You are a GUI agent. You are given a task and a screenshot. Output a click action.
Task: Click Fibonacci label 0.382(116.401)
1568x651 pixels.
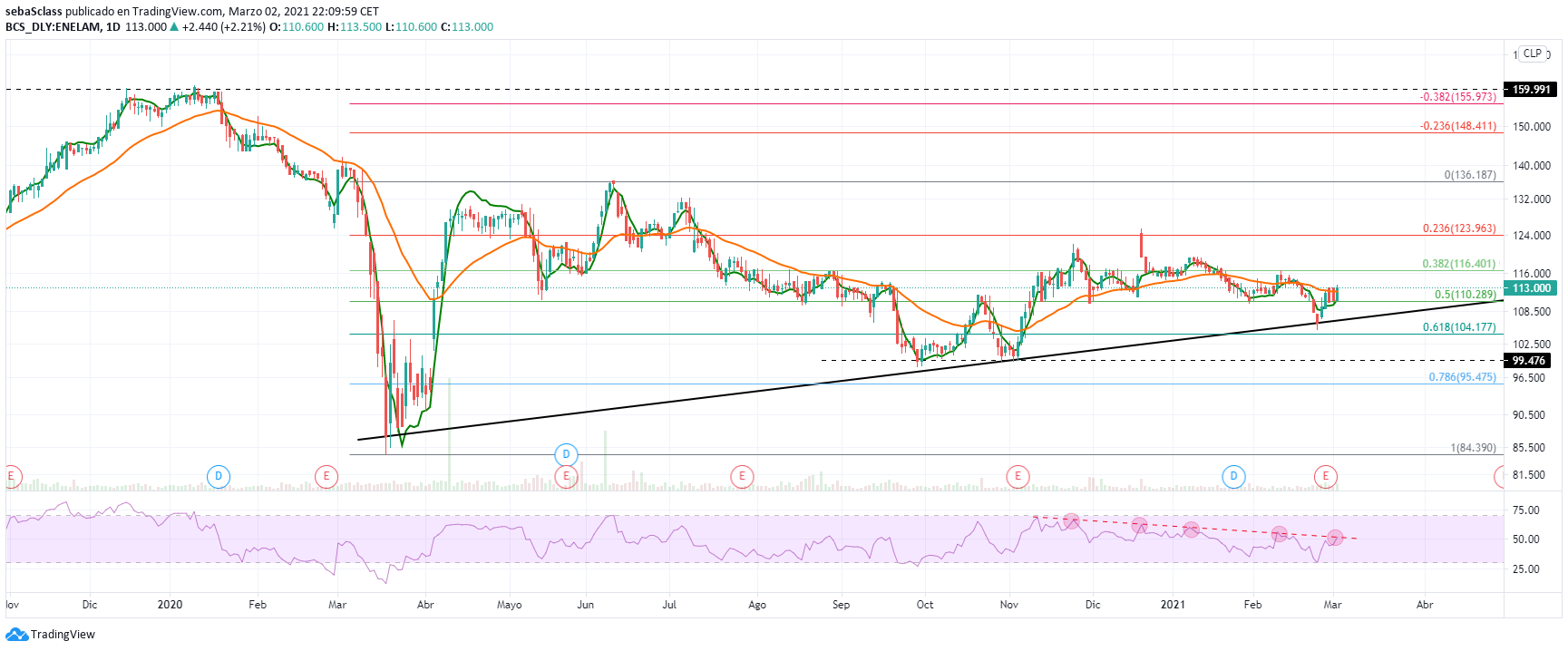point(1459,264)
